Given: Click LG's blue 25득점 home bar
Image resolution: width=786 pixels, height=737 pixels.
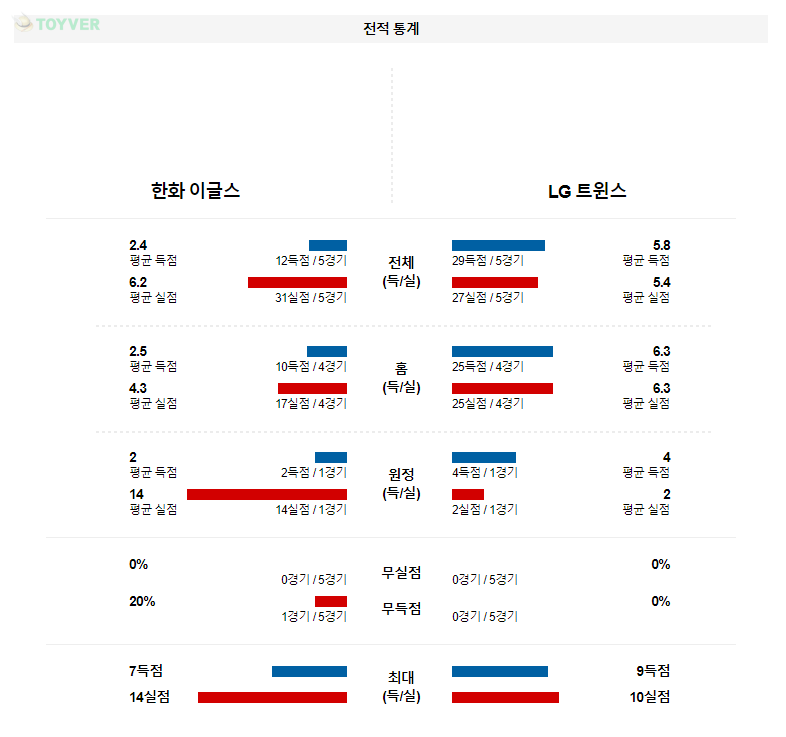Looking at the screenshot, I should tap(502, 351).
